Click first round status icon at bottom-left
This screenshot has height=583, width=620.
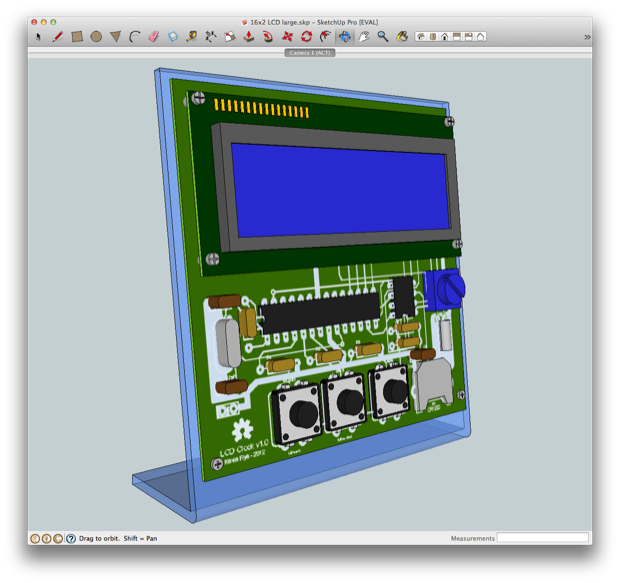(x=35, y=538)
